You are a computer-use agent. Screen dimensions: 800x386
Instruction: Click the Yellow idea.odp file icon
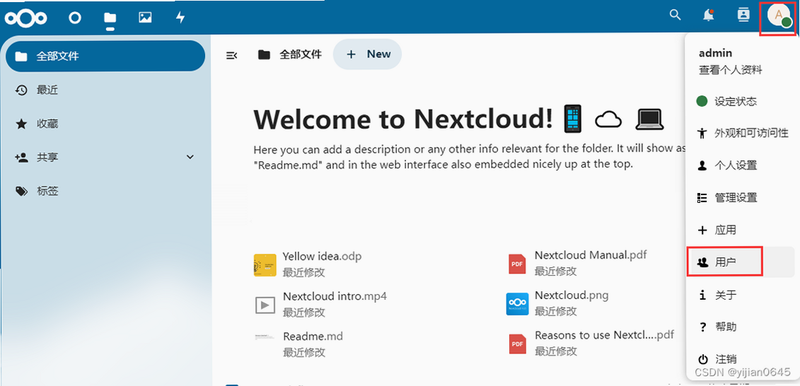point(265,265)
